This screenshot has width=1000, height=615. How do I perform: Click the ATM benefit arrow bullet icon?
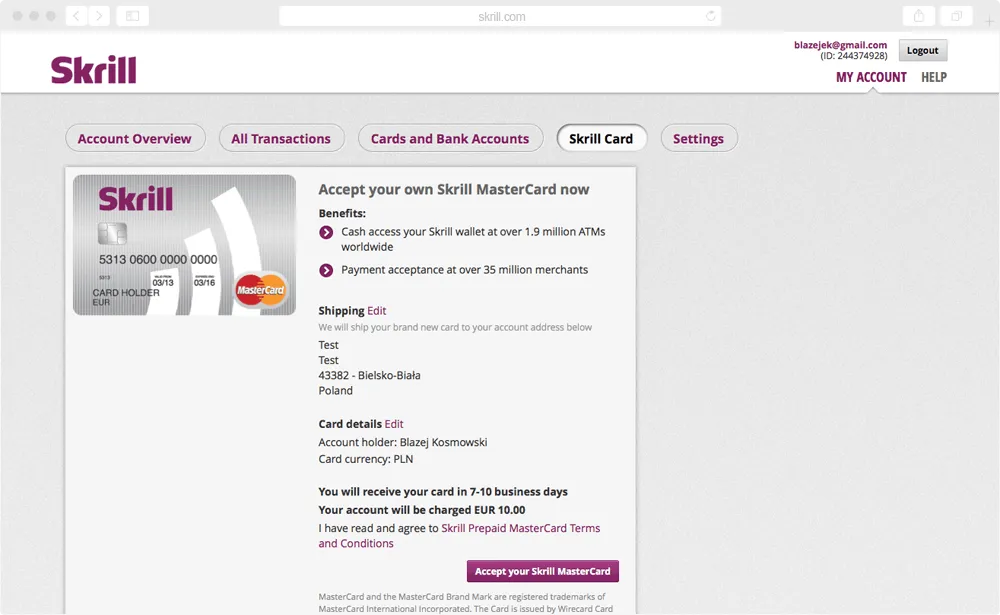point(326,232)
